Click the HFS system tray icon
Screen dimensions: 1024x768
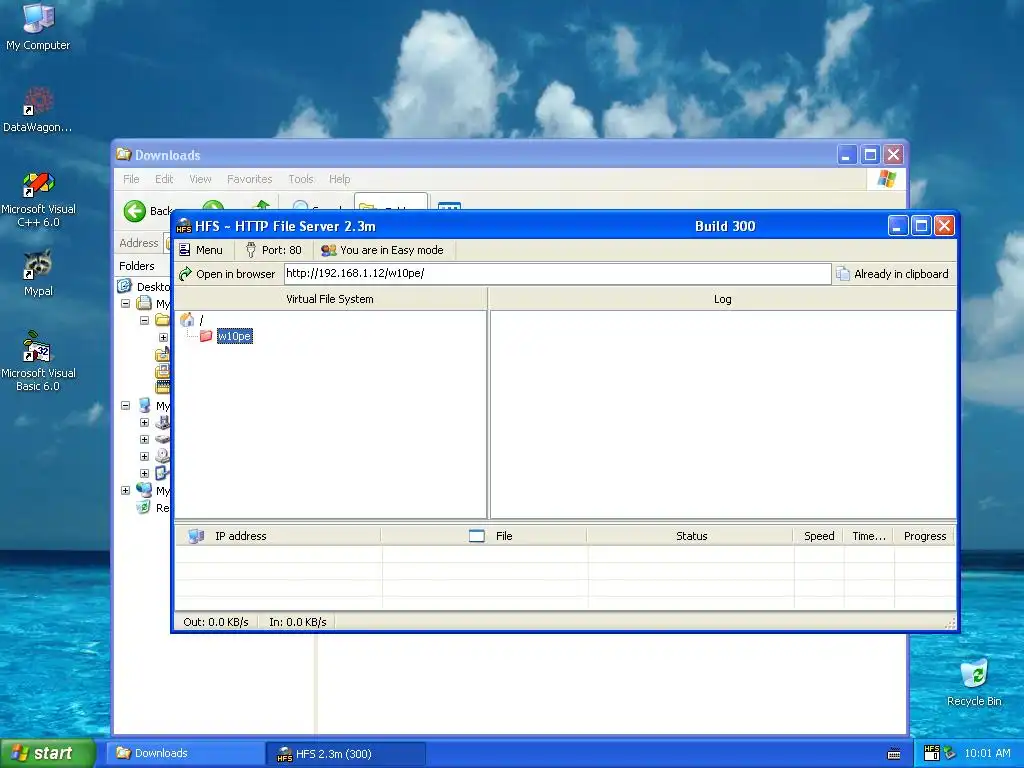click(x=931, y=753)
